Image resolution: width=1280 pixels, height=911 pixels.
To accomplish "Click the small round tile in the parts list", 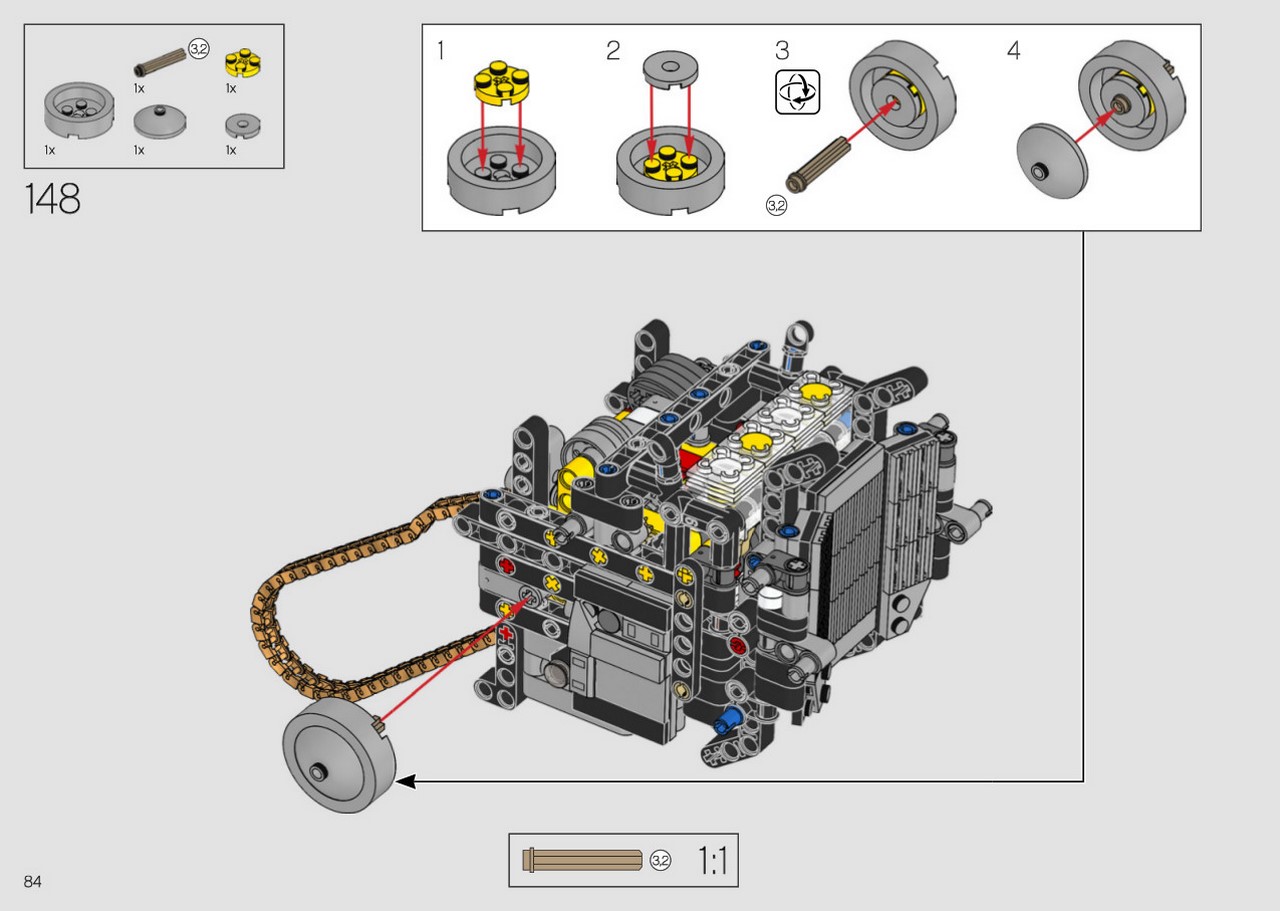I will tap(243, 126).
